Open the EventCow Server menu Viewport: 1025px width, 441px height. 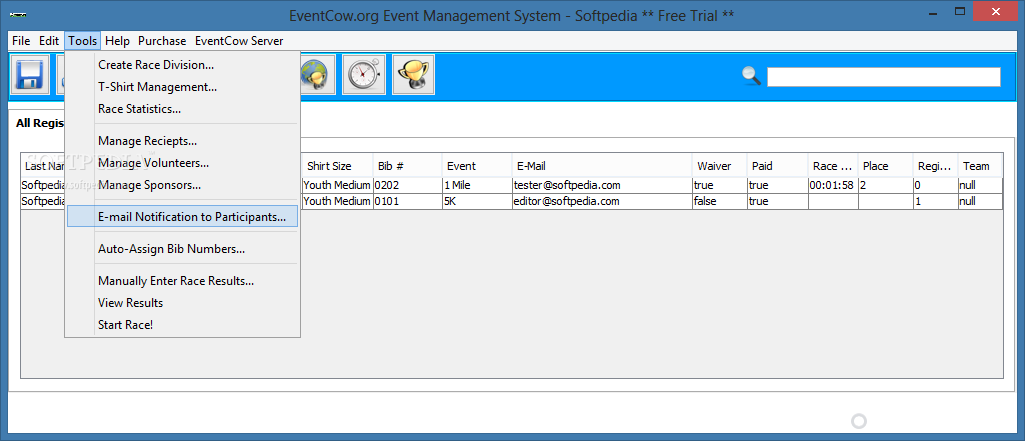pyautogui.click(x=239, y=41)
